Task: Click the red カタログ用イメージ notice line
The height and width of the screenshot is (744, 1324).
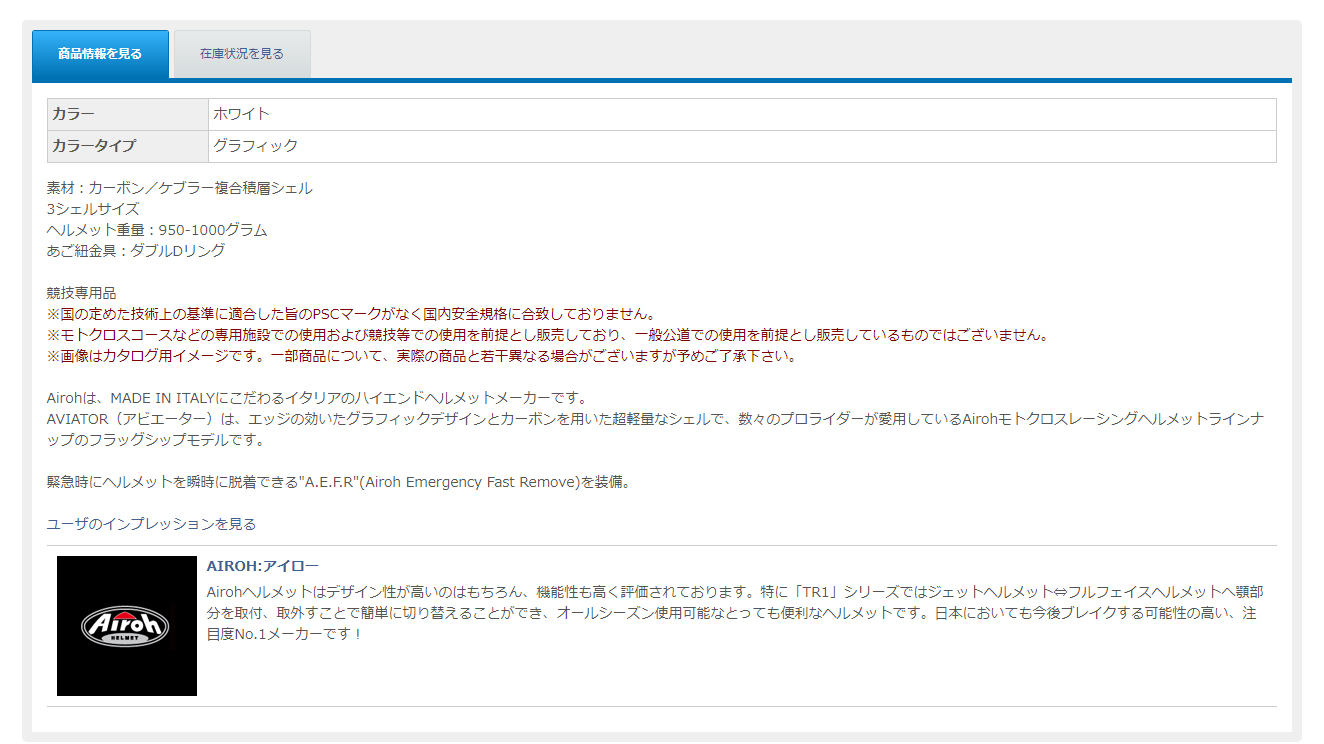Action: coord(421,356)
